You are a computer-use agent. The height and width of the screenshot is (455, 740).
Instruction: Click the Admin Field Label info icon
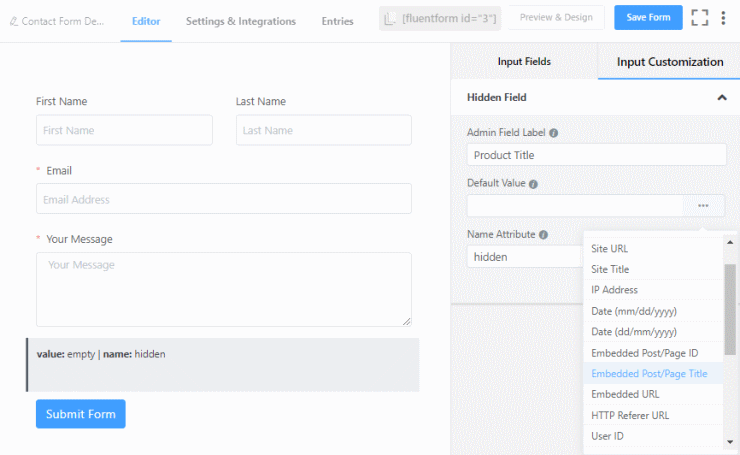pos(554,133)
